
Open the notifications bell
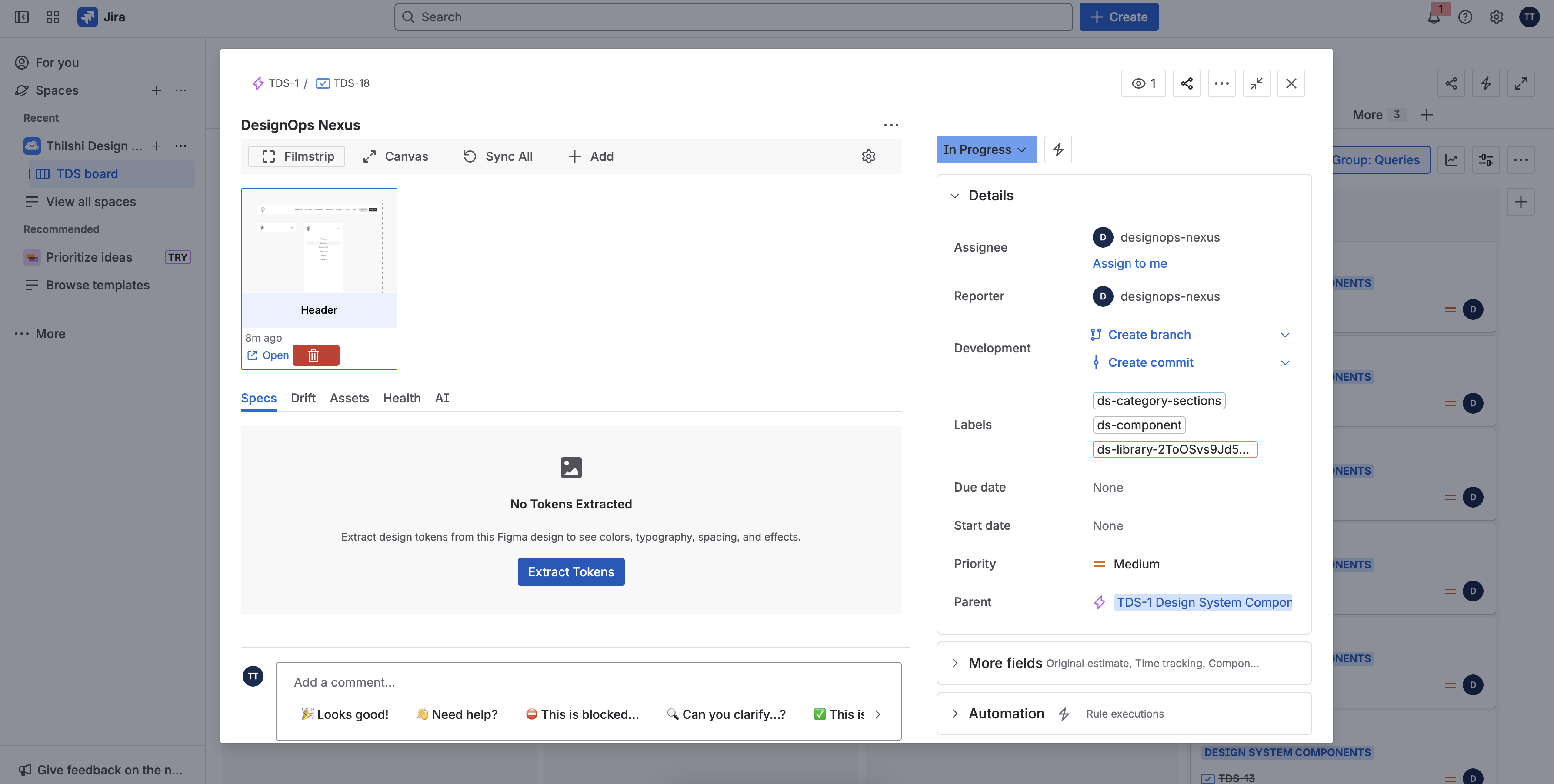coord(1434,17)
